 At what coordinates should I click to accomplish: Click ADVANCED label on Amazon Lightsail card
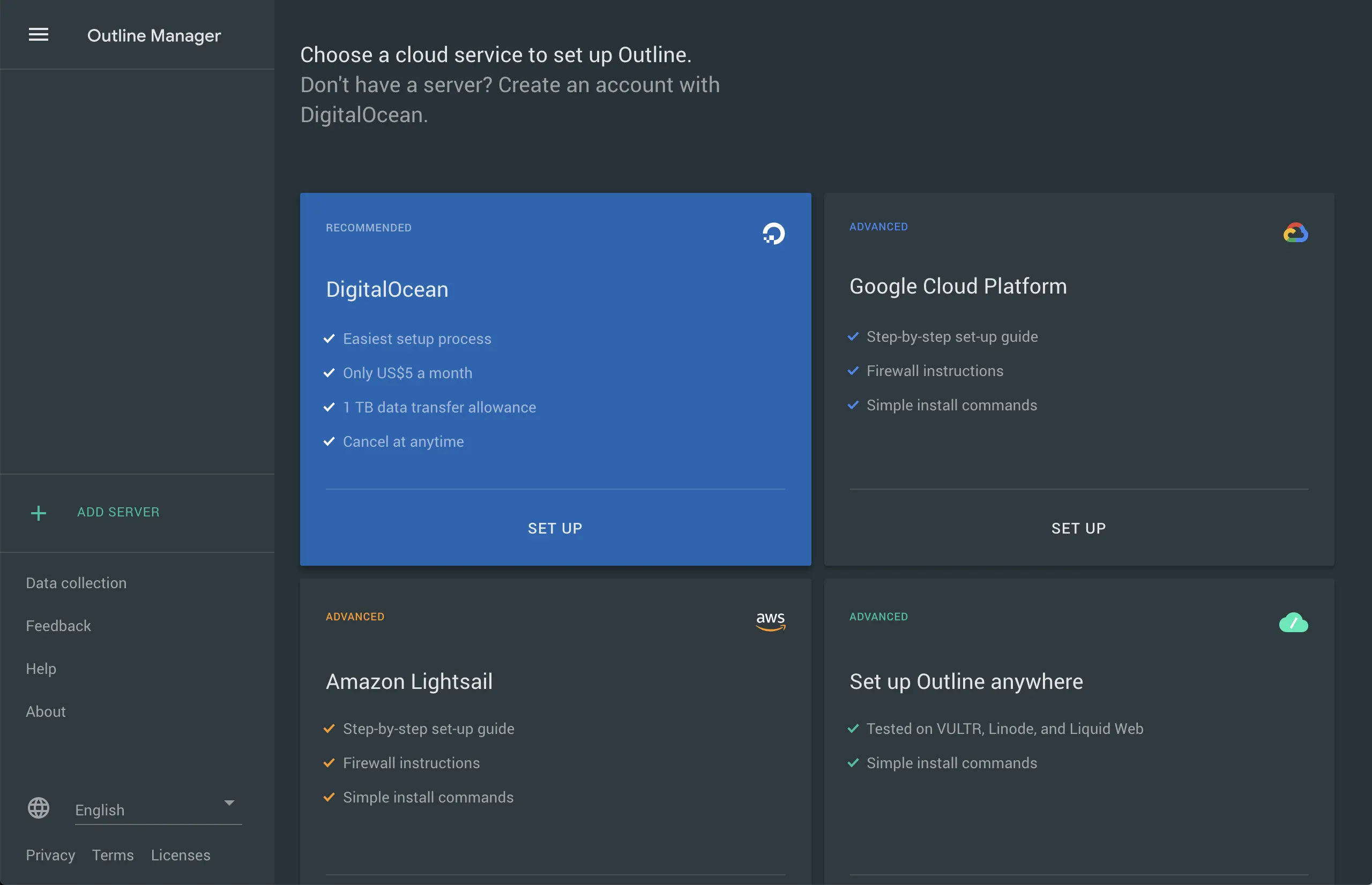(355, 617)
